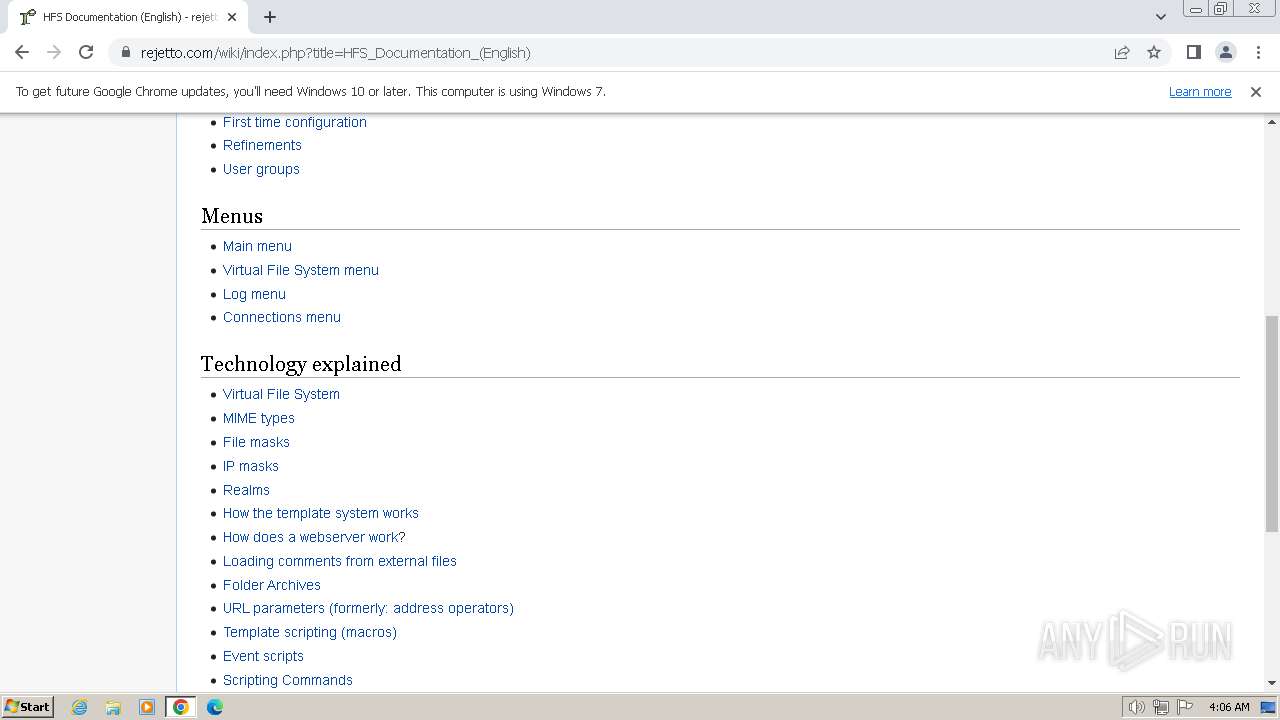This screenshot has height=720, width=1280.
Task: Open First time configuration link
Action: pyautogui.click(x=295, y=122)
